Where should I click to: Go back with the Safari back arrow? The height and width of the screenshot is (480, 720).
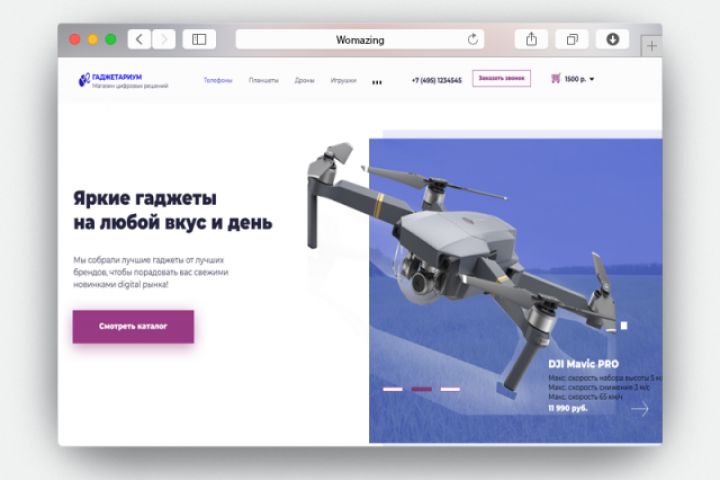click(x=140, y=40)
